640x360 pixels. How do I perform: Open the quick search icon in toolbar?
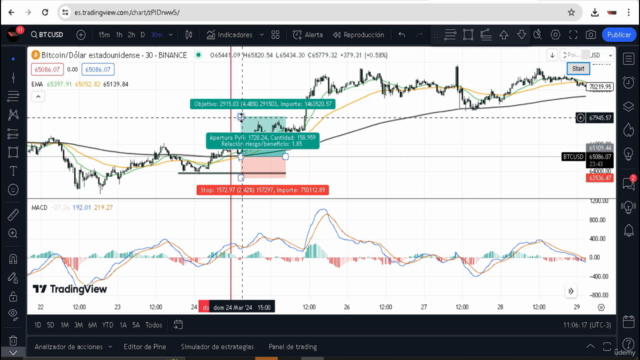point(538,35)
